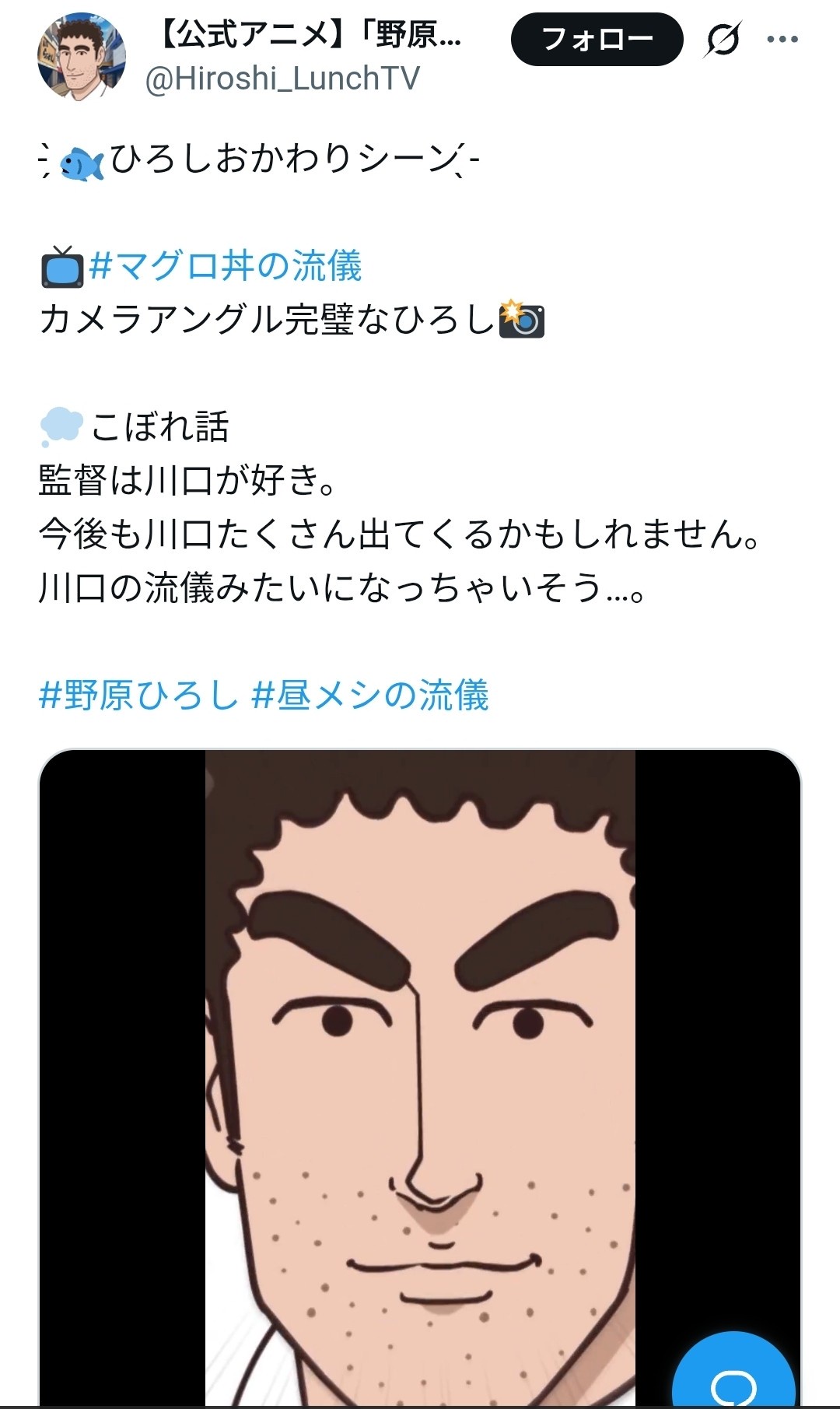Open the Grok slashed-circle icon

[x=723, y=40]
